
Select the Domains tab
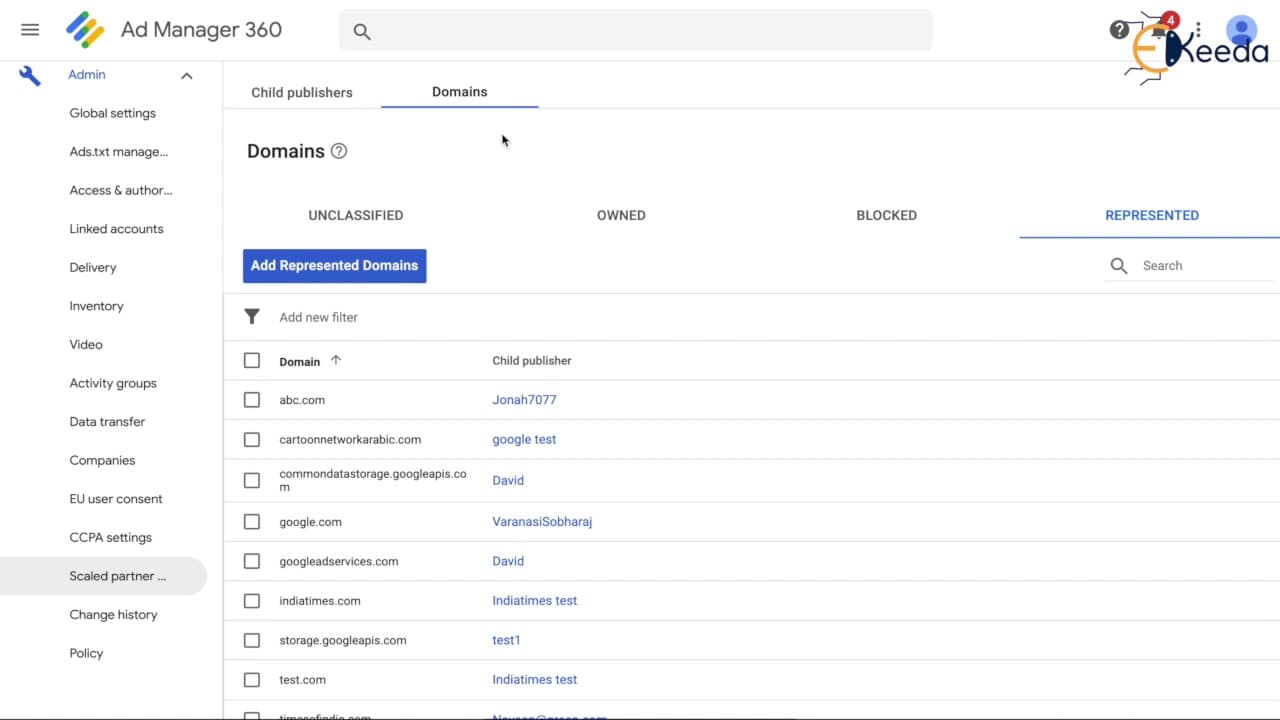point(460,92)
